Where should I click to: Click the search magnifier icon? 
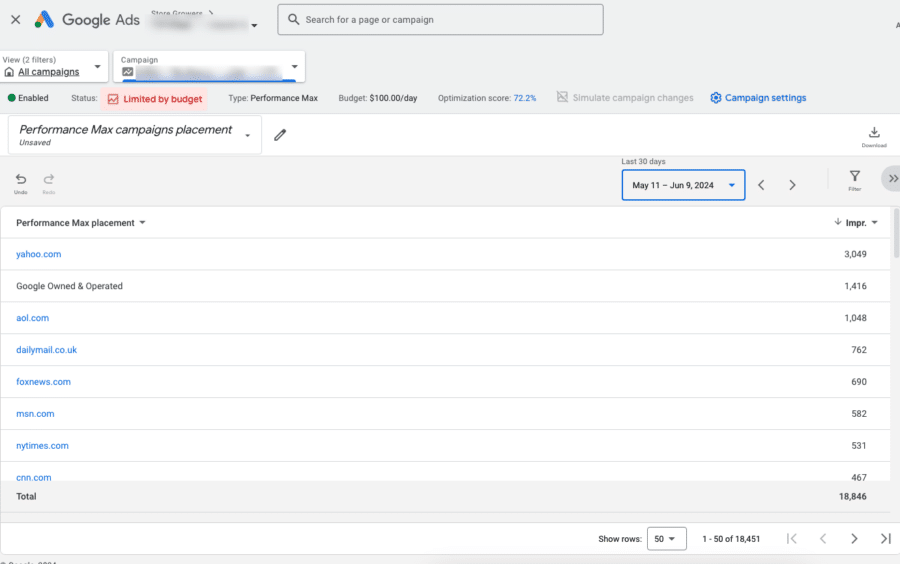coord(293,20)
